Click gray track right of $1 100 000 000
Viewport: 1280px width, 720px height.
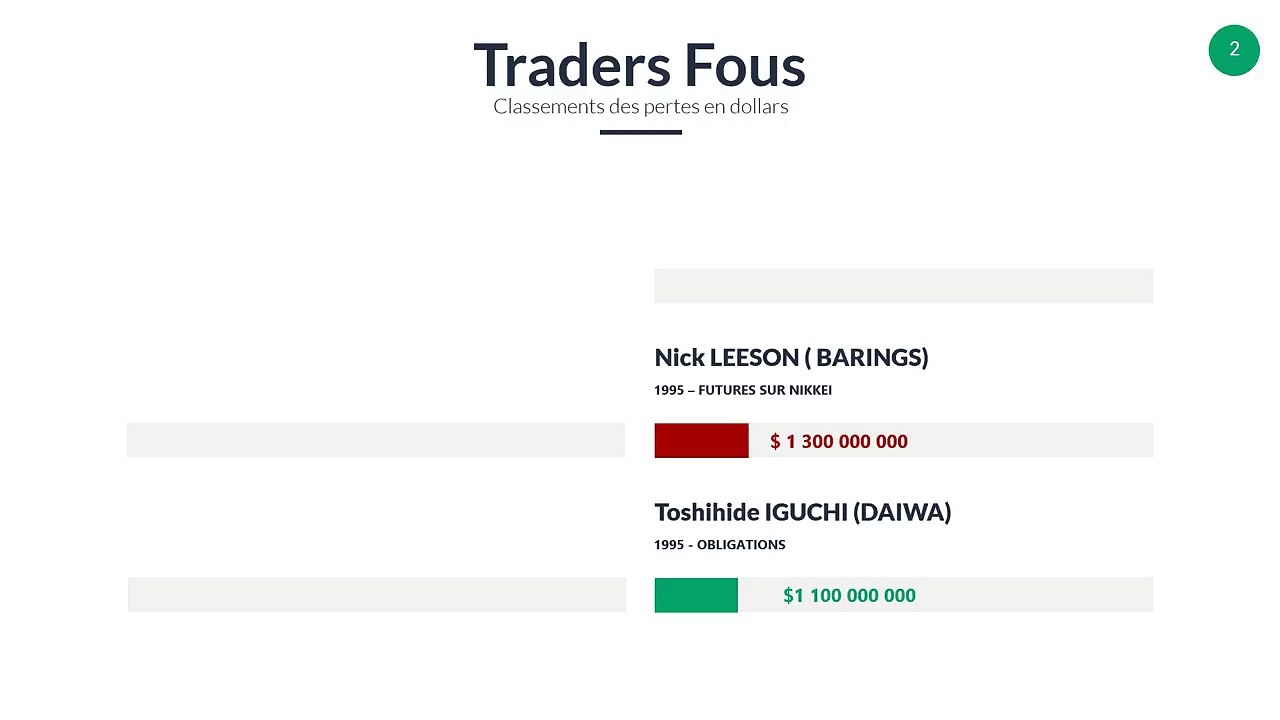coord(1035,595)
